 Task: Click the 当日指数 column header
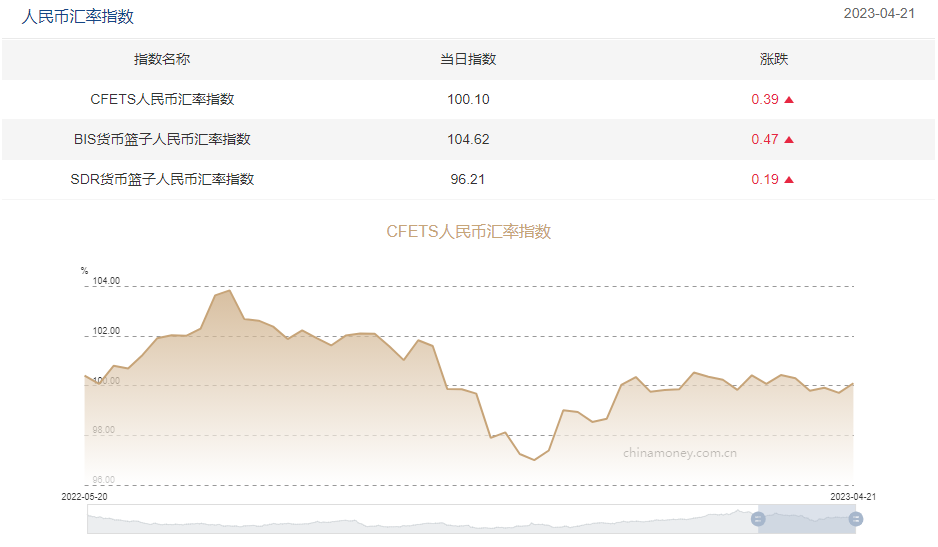pyautogui.click(x=468, y=59)
